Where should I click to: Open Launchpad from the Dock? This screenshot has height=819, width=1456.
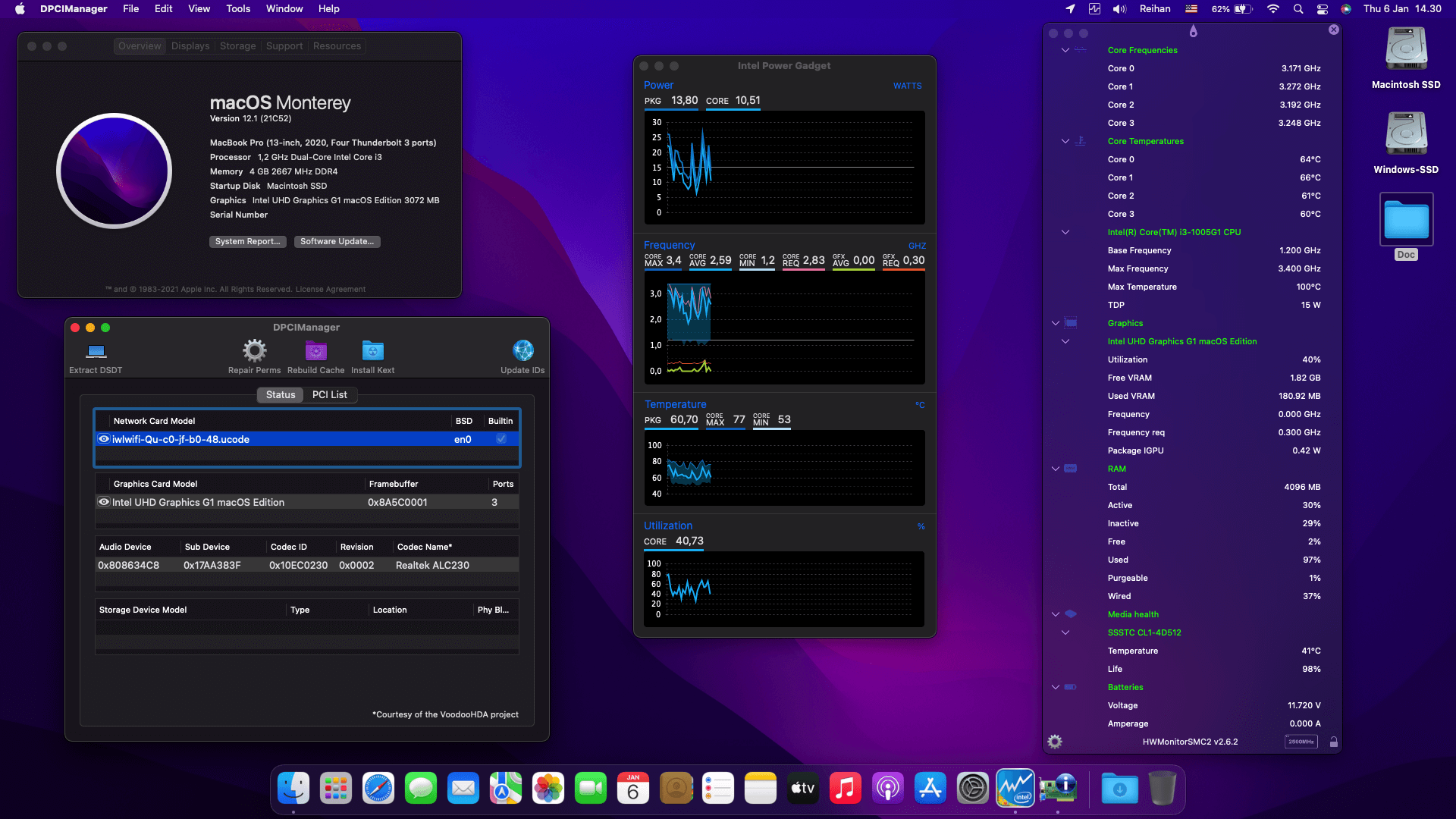click(336, 789)
